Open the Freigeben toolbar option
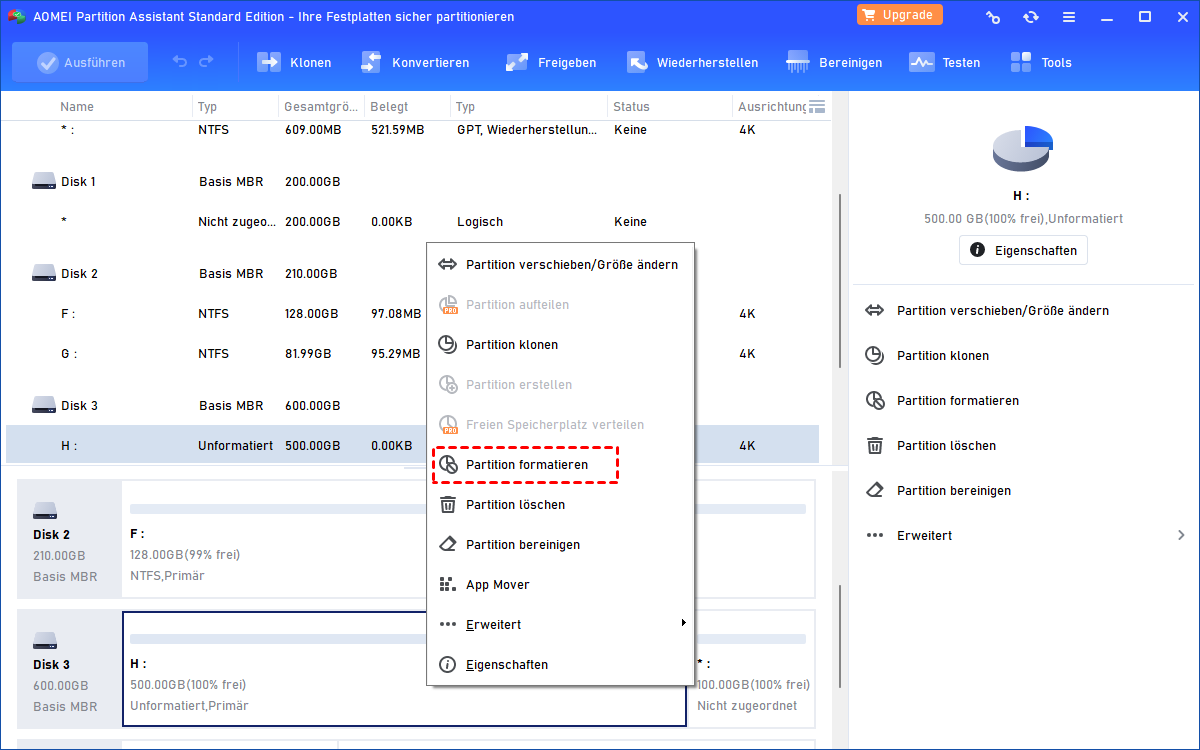This screenshot has height=750, width=1200. tap(550, 62)
